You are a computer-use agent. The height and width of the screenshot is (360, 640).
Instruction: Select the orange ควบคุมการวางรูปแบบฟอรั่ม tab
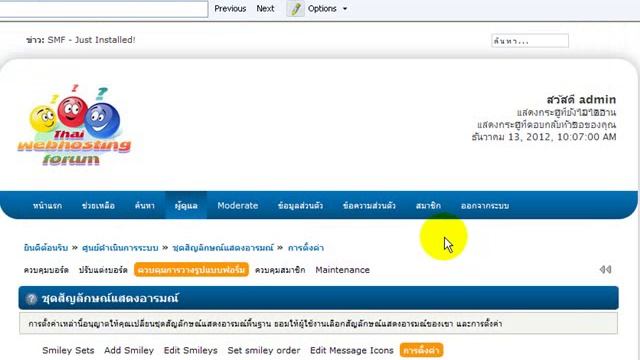click(x=191, y=270)
